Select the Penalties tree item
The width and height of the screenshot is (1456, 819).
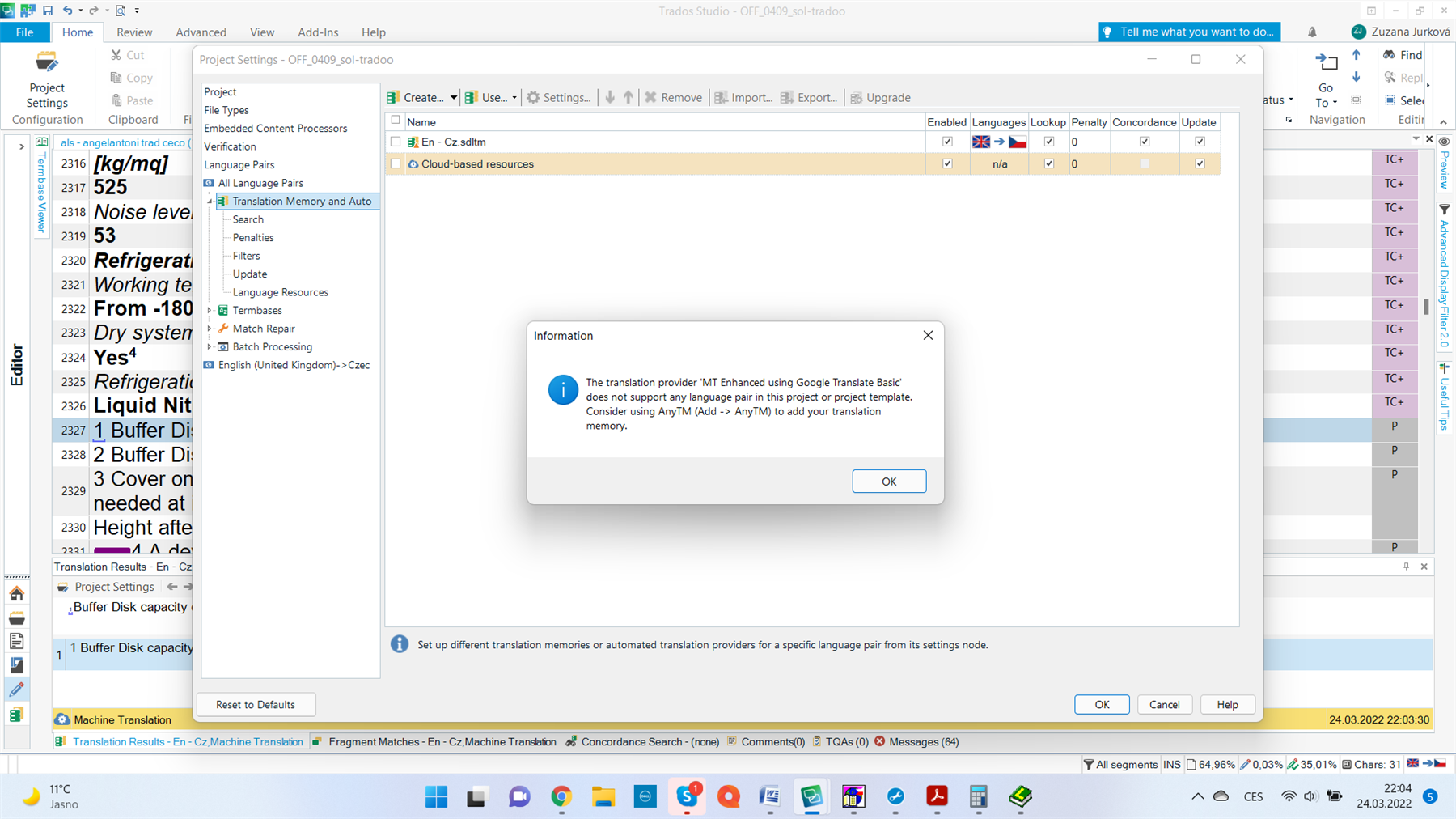pyautogui.click(x=253, y=237)
